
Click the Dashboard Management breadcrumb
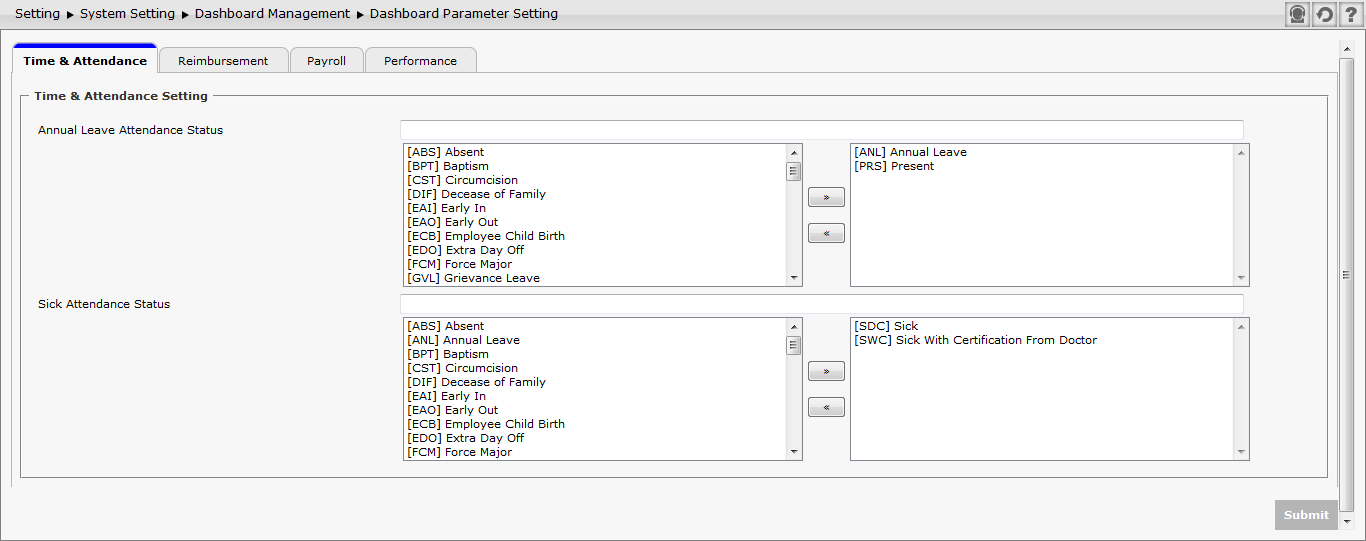tap(272, 14)
